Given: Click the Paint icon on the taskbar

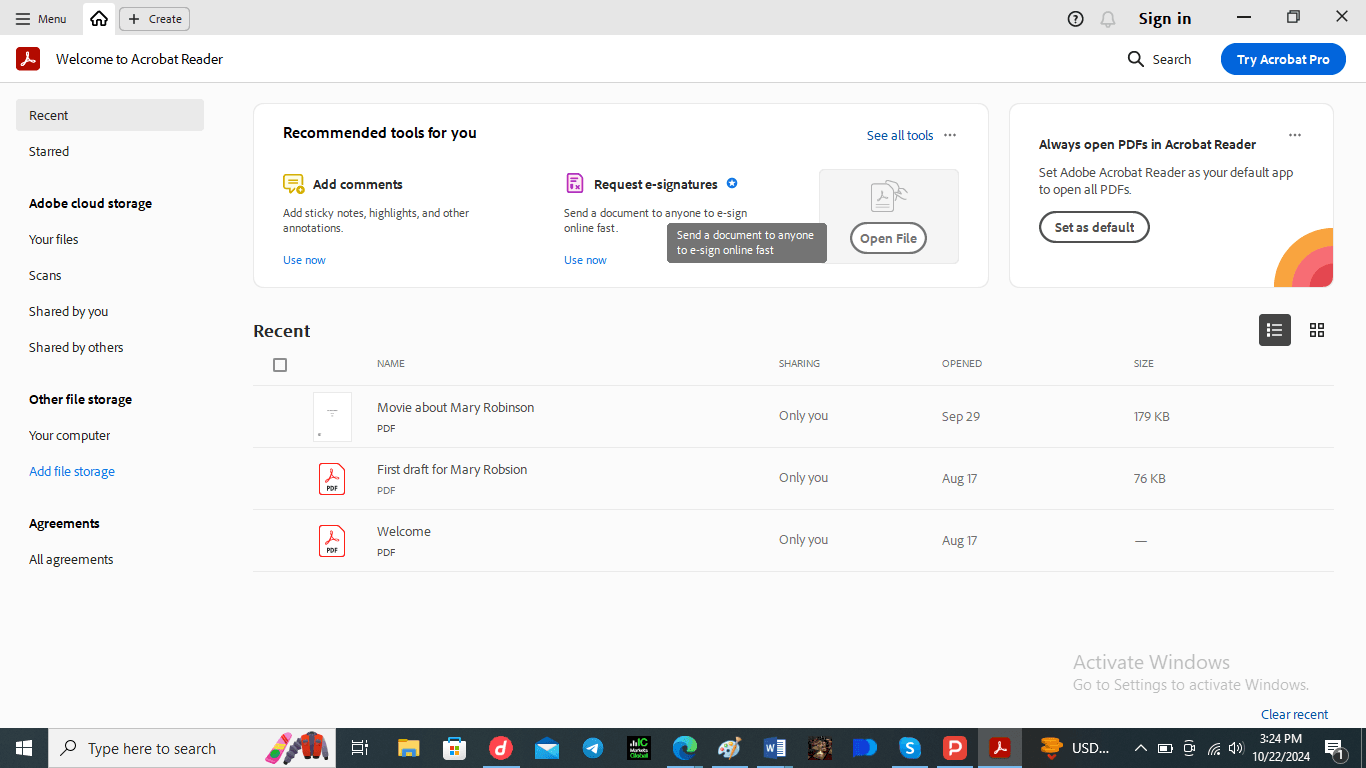Looking at the screenshot, I should pos(729,748).
